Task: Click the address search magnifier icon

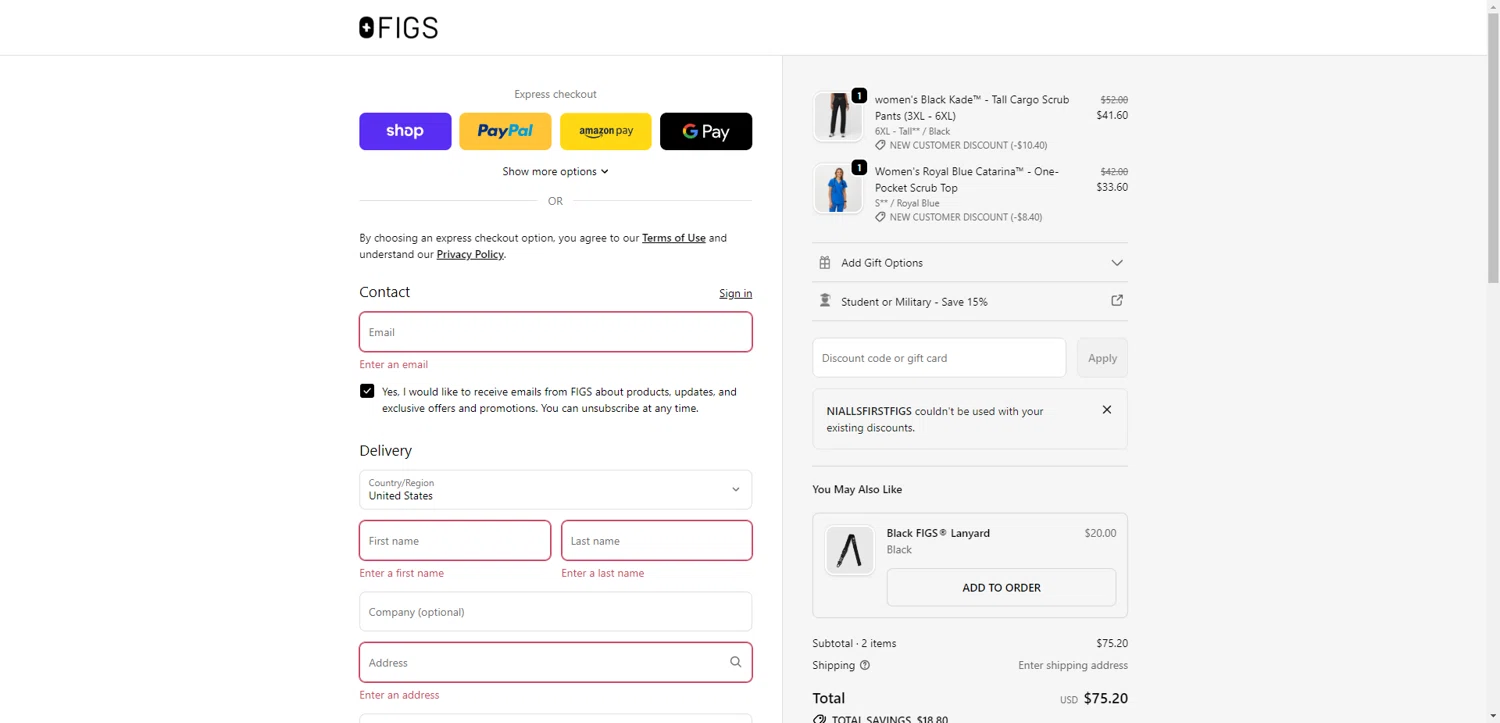Action: click(736, 662)
